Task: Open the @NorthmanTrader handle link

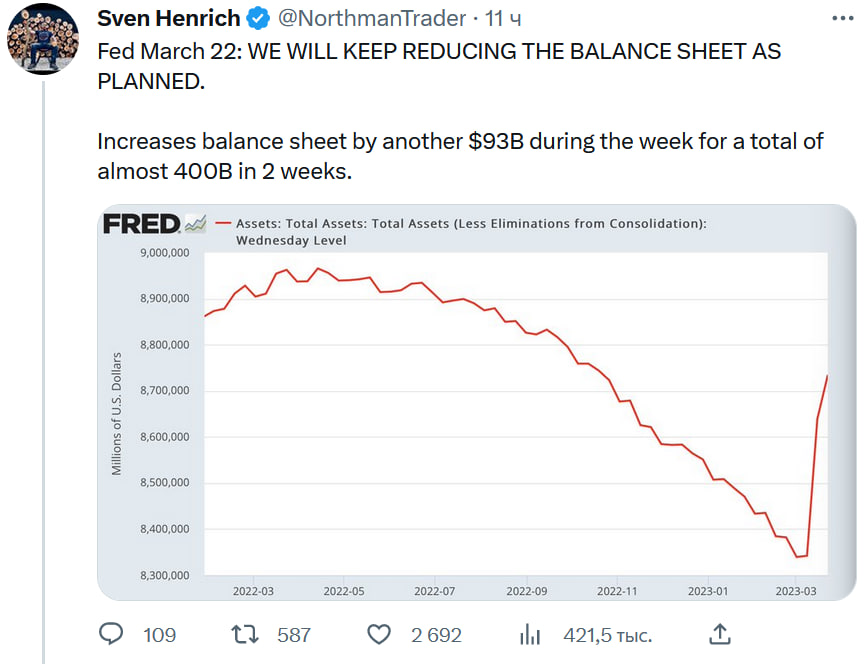Action: 371,19
